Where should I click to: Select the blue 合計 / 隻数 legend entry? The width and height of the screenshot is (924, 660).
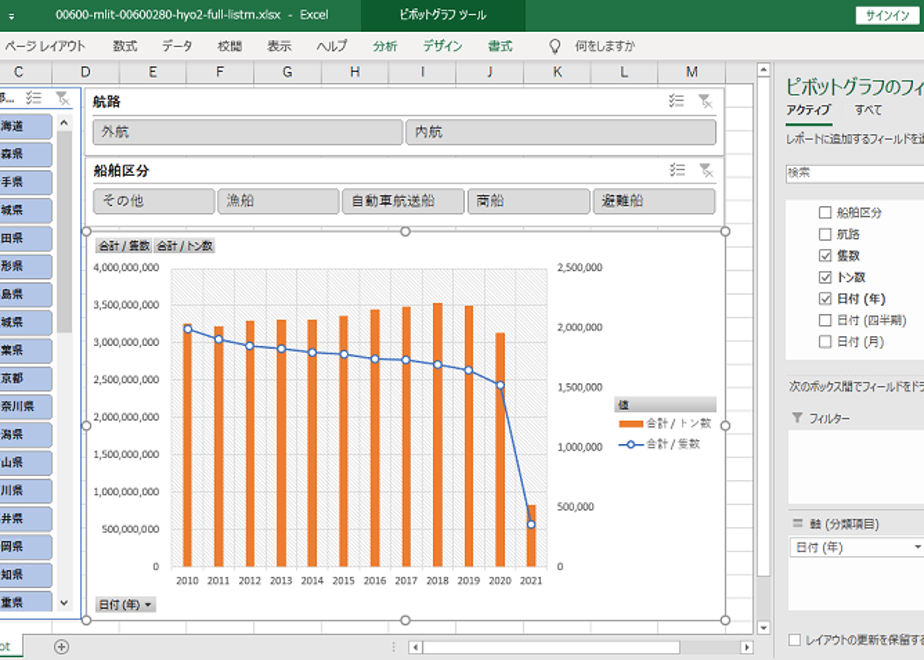click(x=659, y=444)
